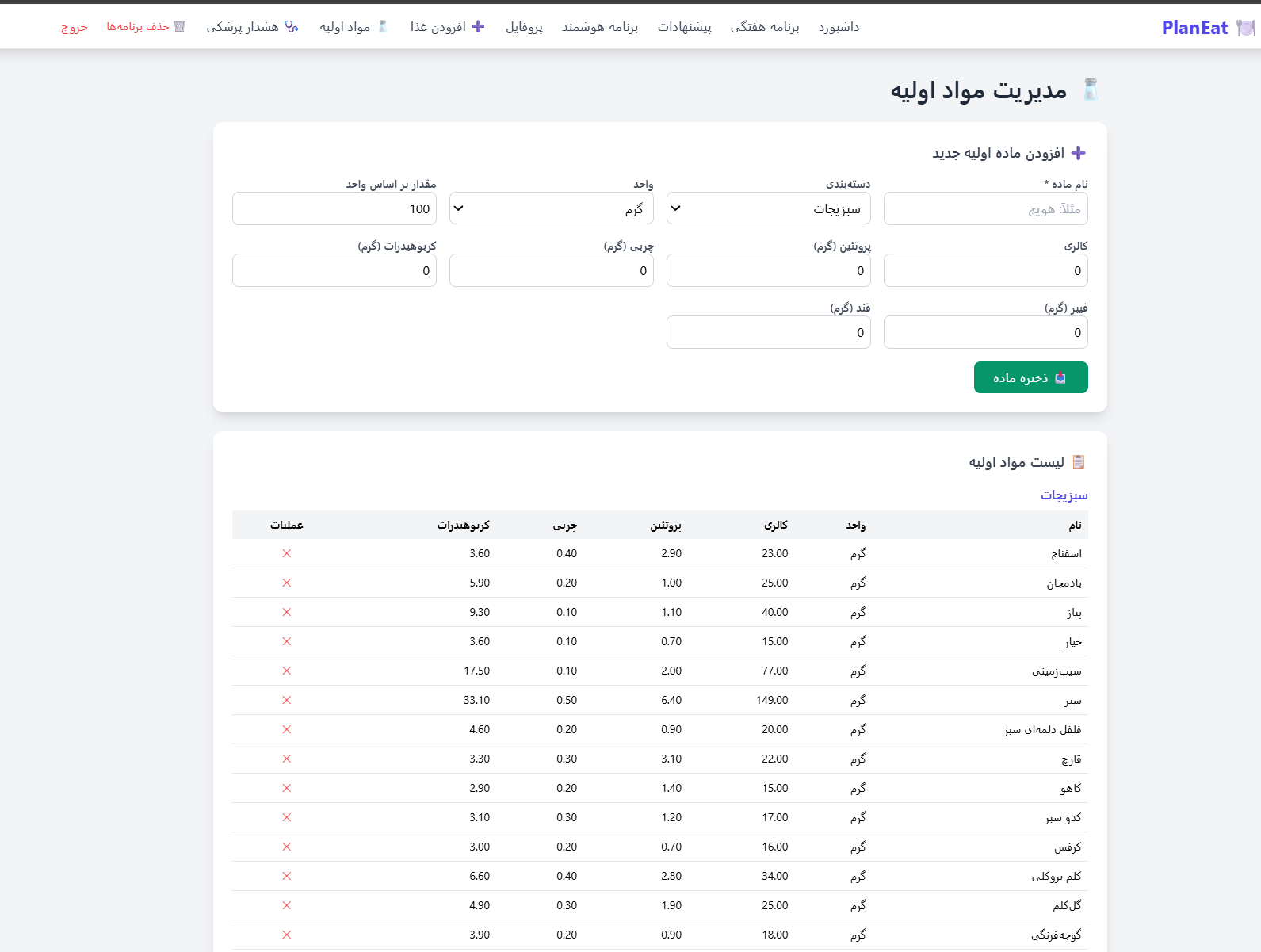1261x952 pixels.
Task: Click the قند (گرم) input field
Action: (x=769, y=332)
